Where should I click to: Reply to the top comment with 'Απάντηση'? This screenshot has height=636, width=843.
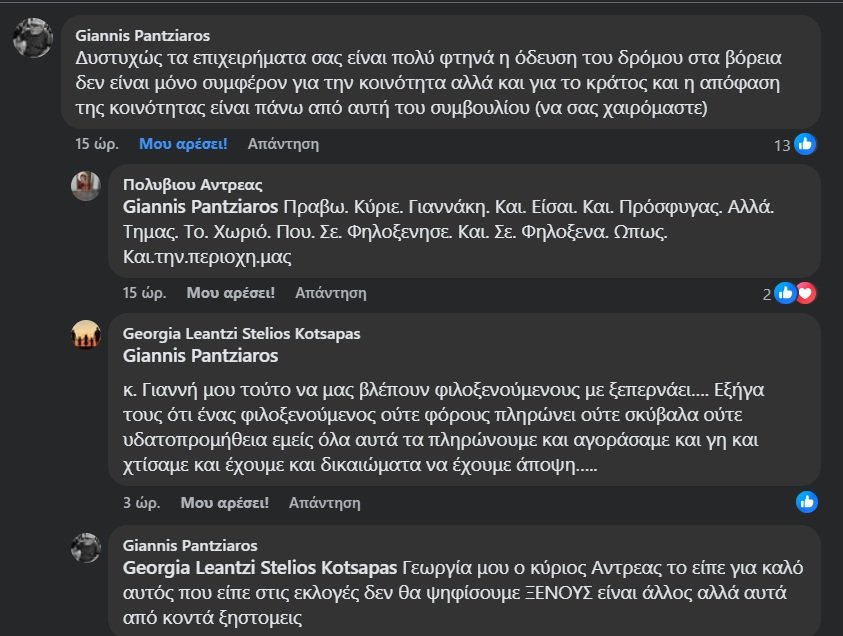pyautogui.click(x=283, y=144)
